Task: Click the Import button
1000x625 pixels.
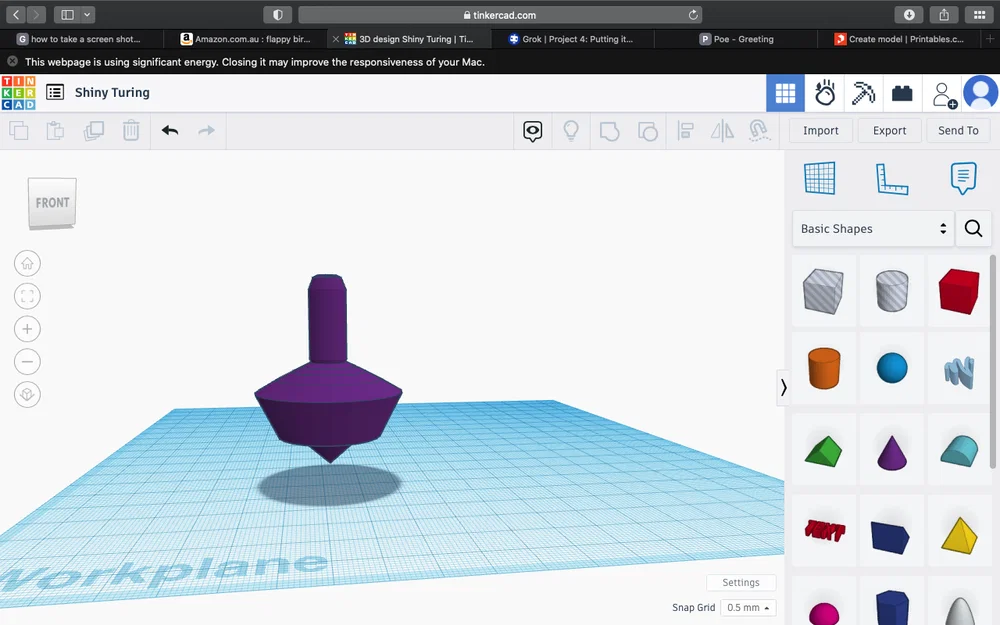Action: [x=821, y=131]
